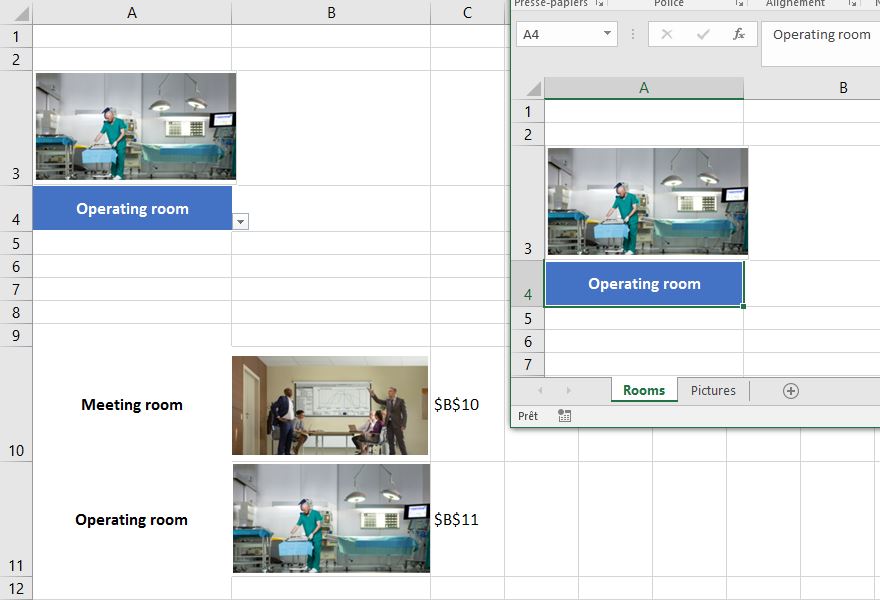Viewport: 880px width, 600px height.
Task: Select column B header in left sheet
Action: click(x=331, y=12)
